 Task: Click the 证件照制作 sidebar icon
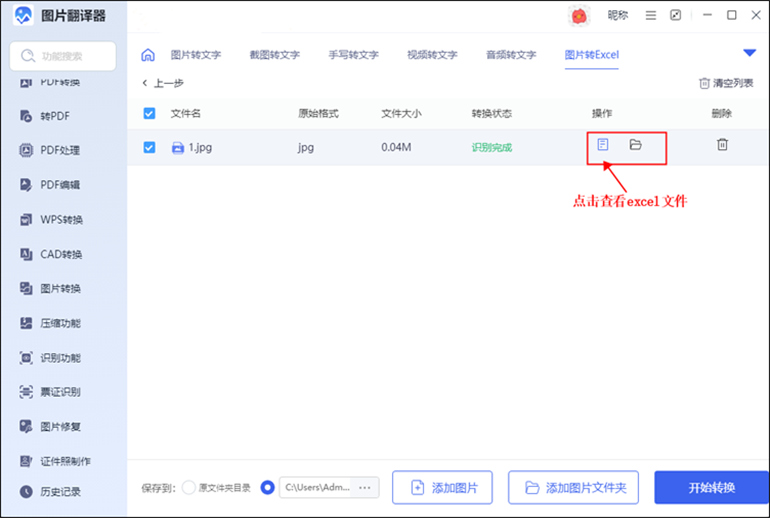pyautogui.click(x=26, y=461)
